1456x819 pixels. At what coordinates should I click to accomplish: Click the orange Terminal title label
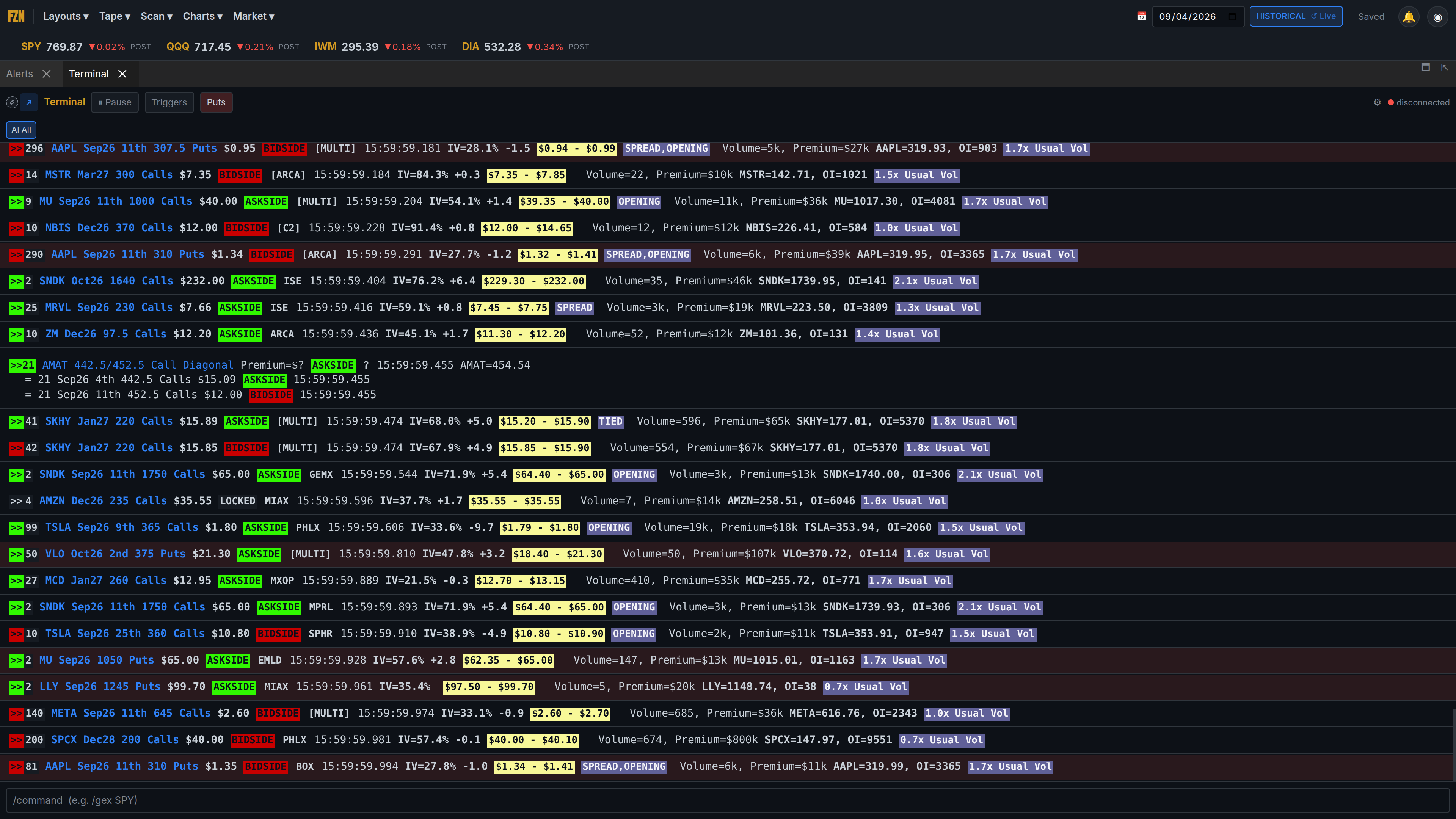[x=64, y=102]
